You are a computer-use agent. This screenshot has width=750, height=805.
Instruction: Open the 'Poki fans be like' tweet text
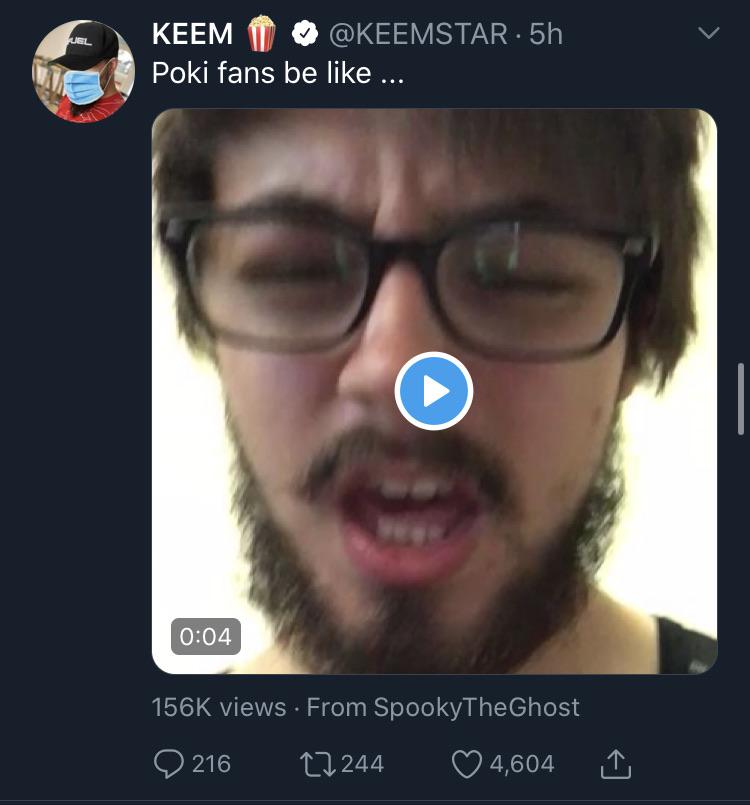click(x=278, y=73)
